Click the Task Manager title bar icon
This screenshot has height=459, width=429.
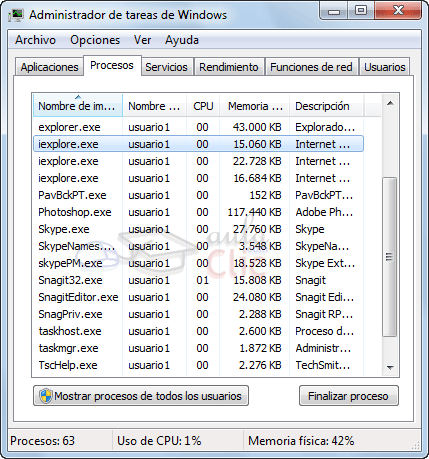(16, 15)
